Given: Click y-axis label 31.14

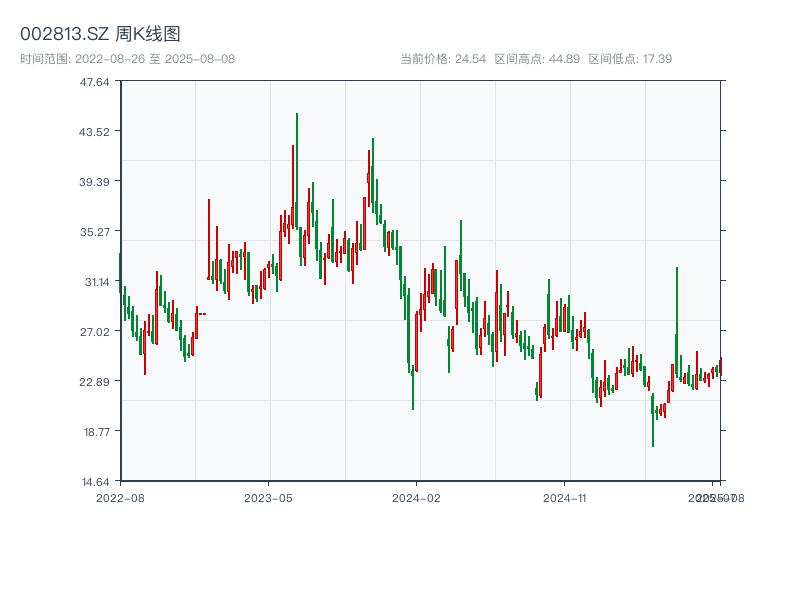Looking at the screenshot, I should pos(97,282).
